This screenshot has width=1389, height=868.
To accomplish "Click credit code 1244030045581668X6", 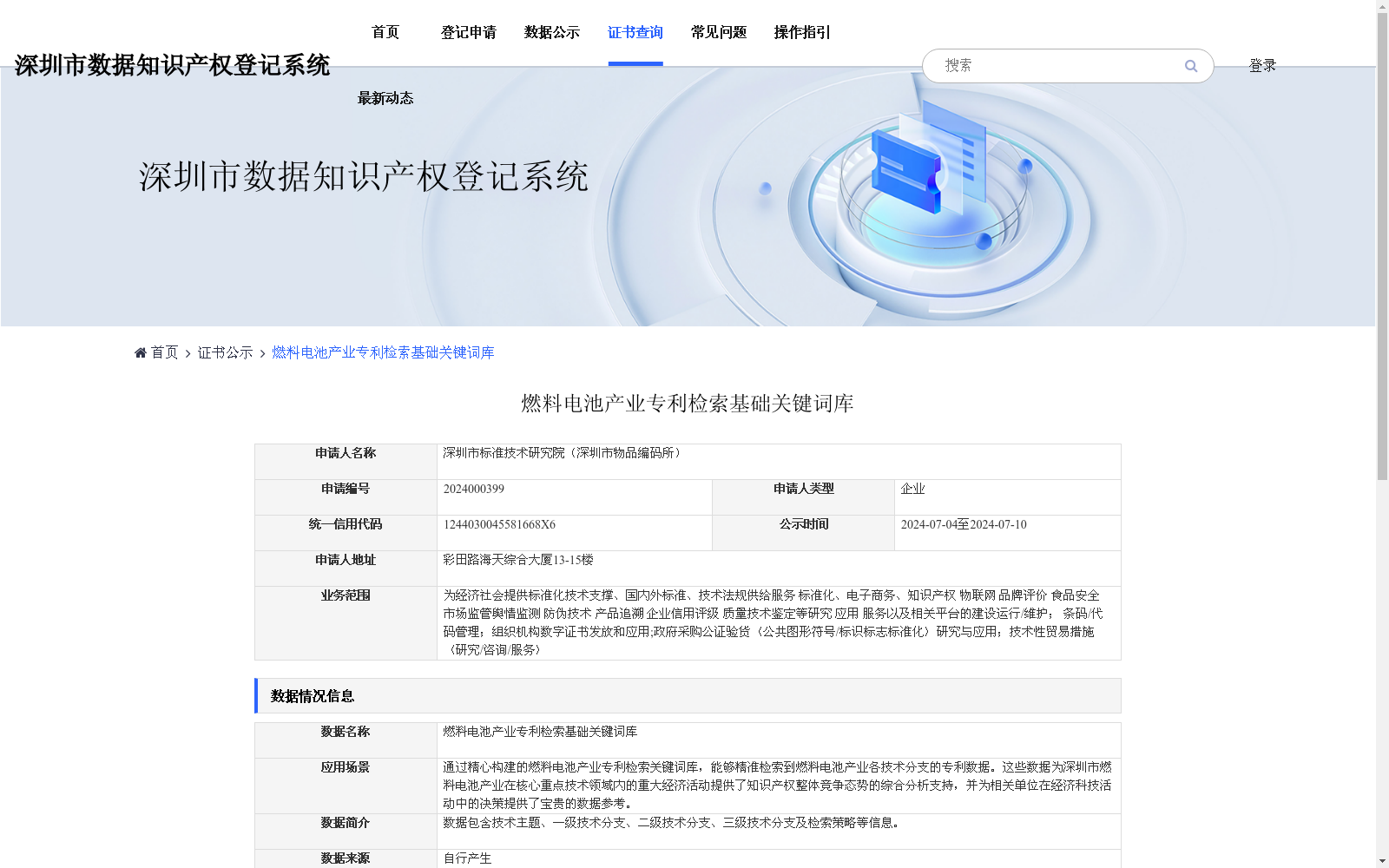I will 499,524.
